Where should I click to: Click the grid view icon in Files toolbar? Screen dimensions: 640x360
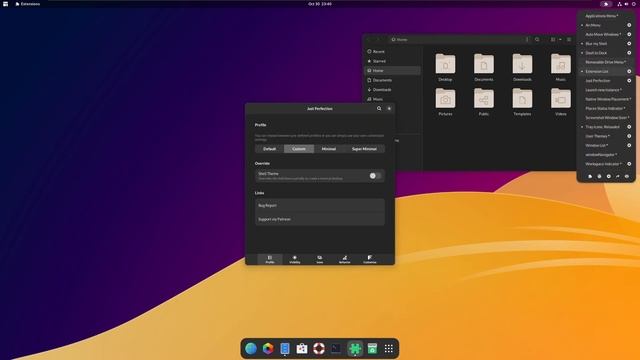(553, 40)
